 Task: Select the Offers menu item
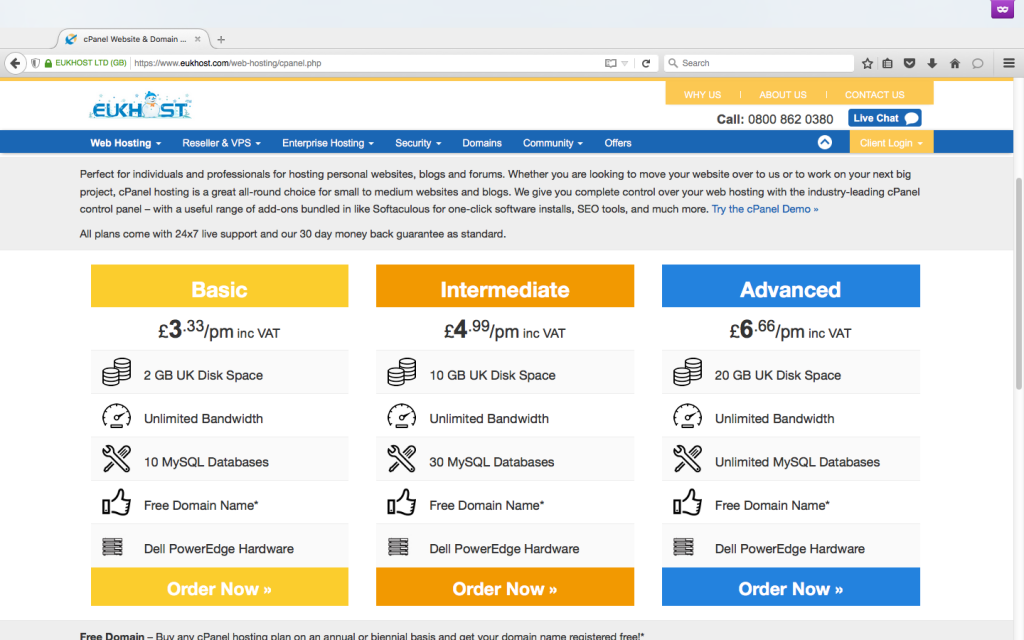click(618, 143)
